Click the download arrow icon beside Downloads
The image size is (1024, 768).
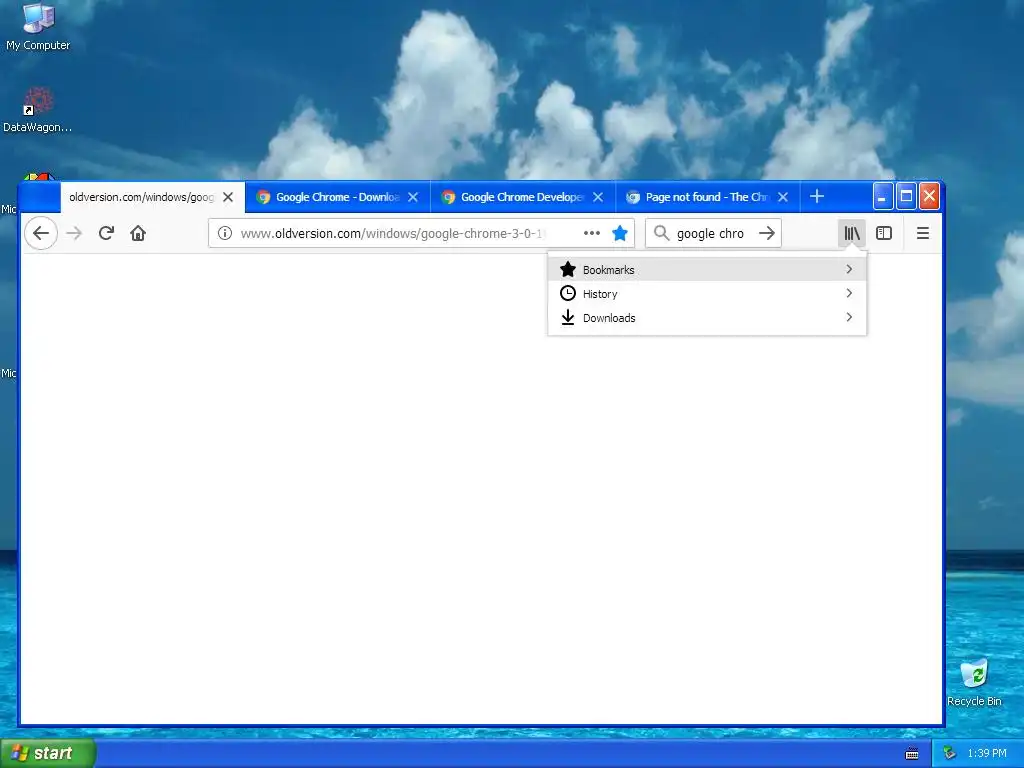tap(568, 317)
